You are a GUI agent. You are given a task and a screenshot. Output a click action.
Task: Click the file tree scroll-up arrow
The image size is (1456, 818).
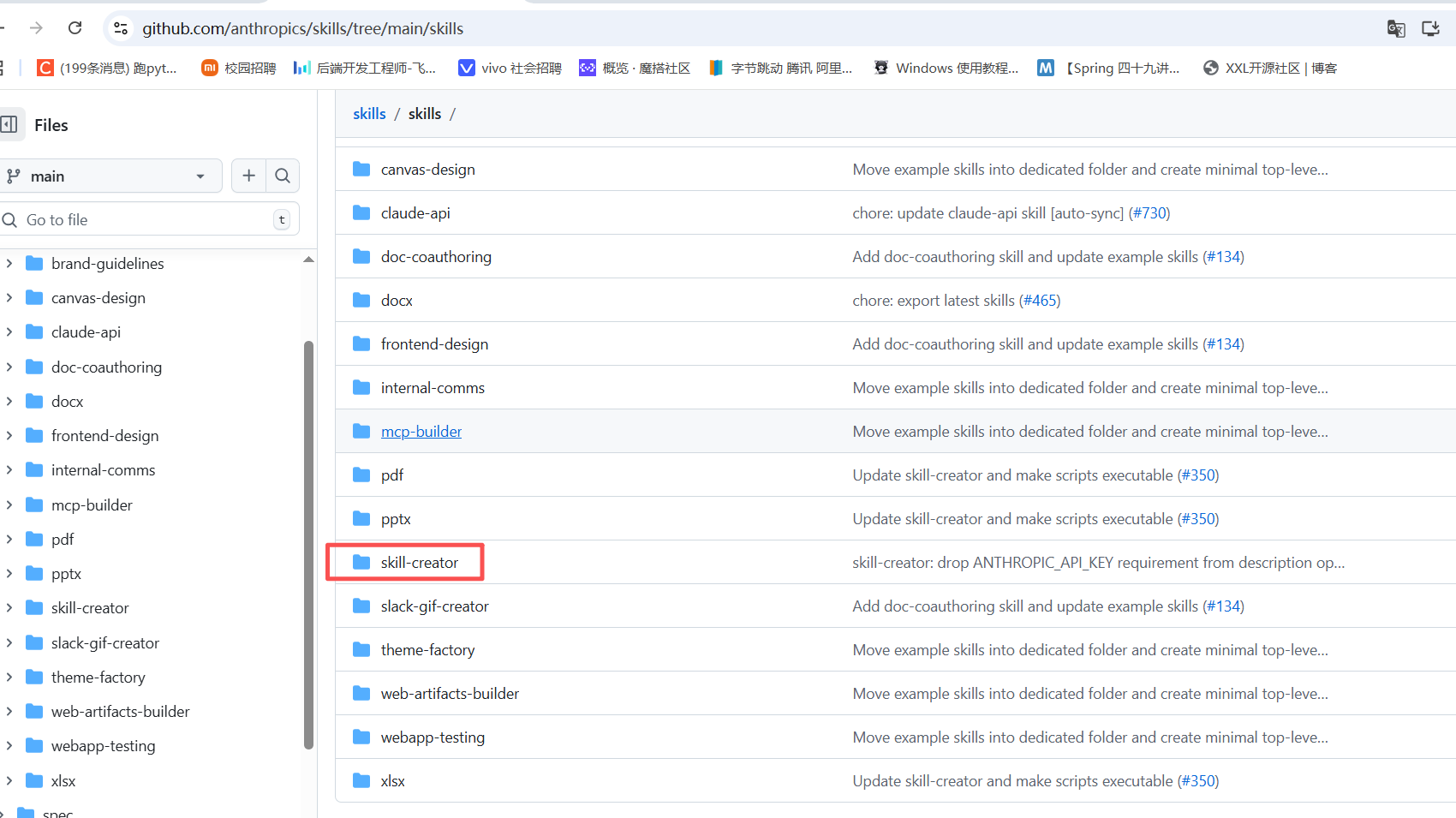click(x=308, y=260)
